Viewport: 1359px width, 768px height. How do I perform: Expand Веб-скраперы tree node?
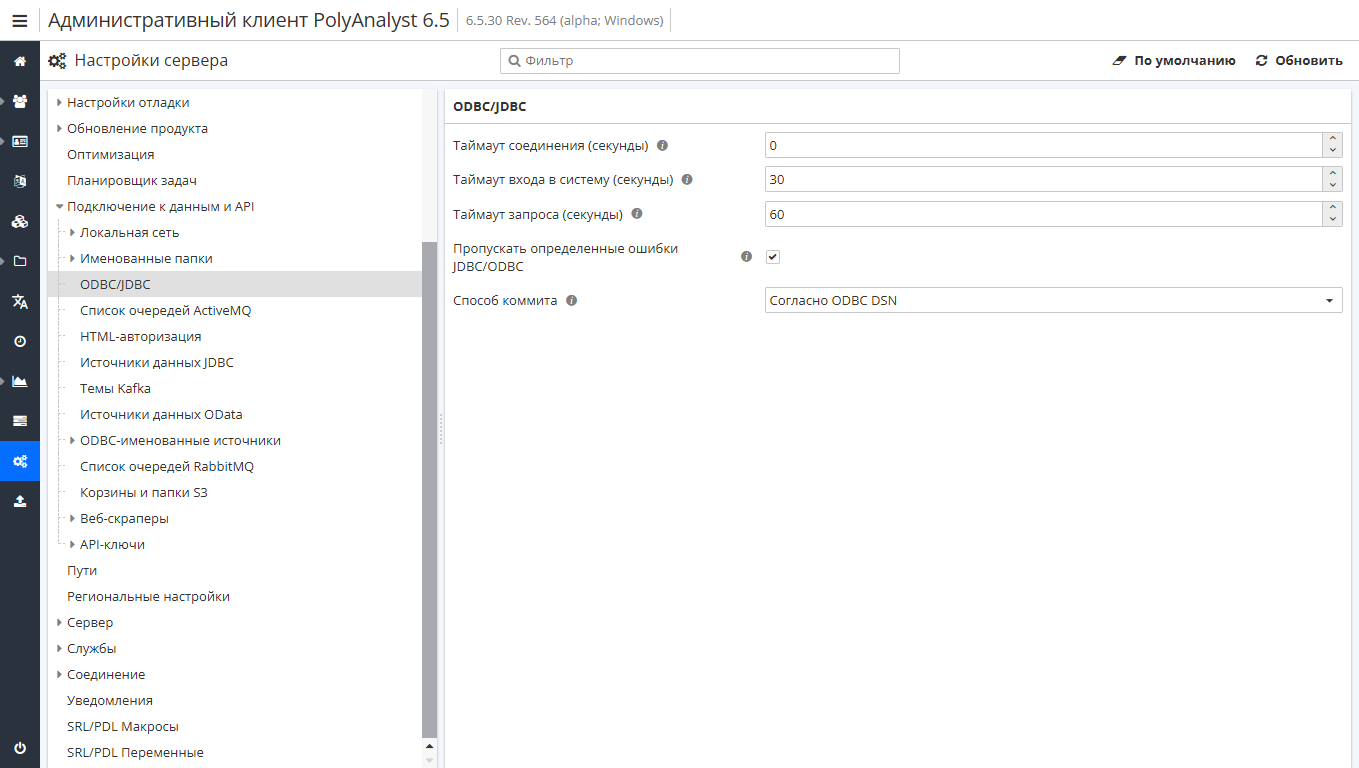coord(73,518)
